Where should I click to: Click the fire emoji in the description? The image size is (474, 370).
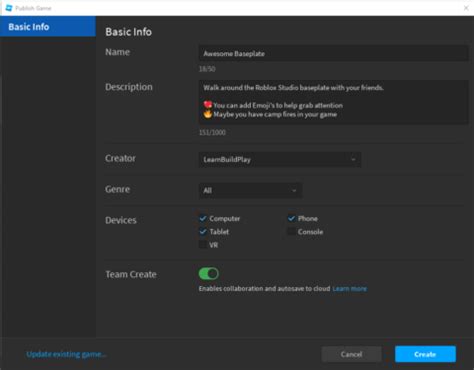coord(208,114)
